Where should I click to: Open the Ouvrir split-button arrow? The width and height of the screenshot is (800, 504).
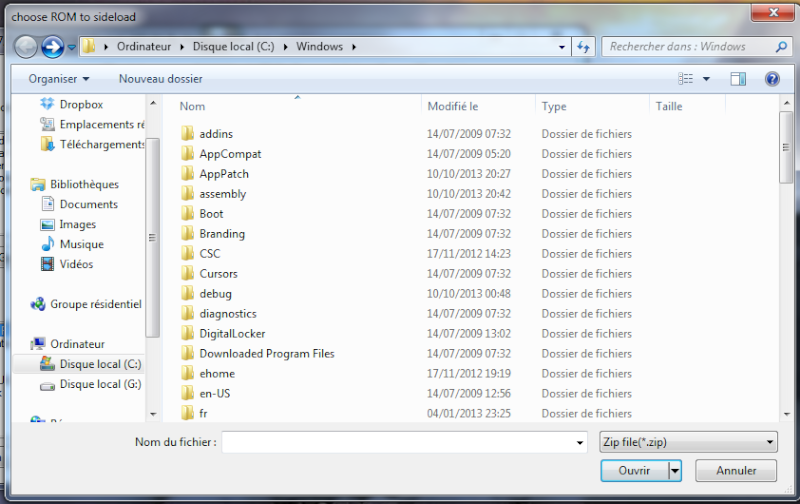pyautogui.click(x=675, y=470)
